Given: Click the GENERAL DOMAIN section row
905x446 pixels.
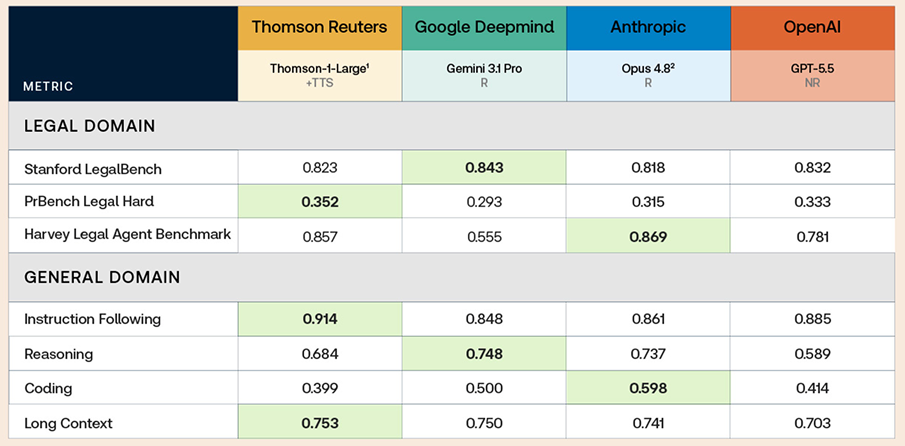Looking at the screenshot, I should pyautogui.click(x=452, y=277).
